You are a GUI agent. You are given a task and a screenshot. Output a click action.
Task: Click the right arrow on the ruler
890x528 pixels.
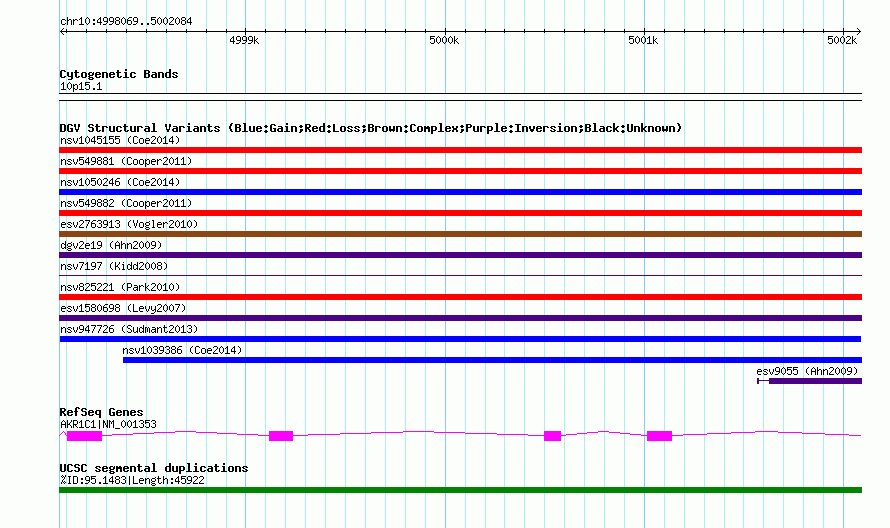[x=858, y=32]
